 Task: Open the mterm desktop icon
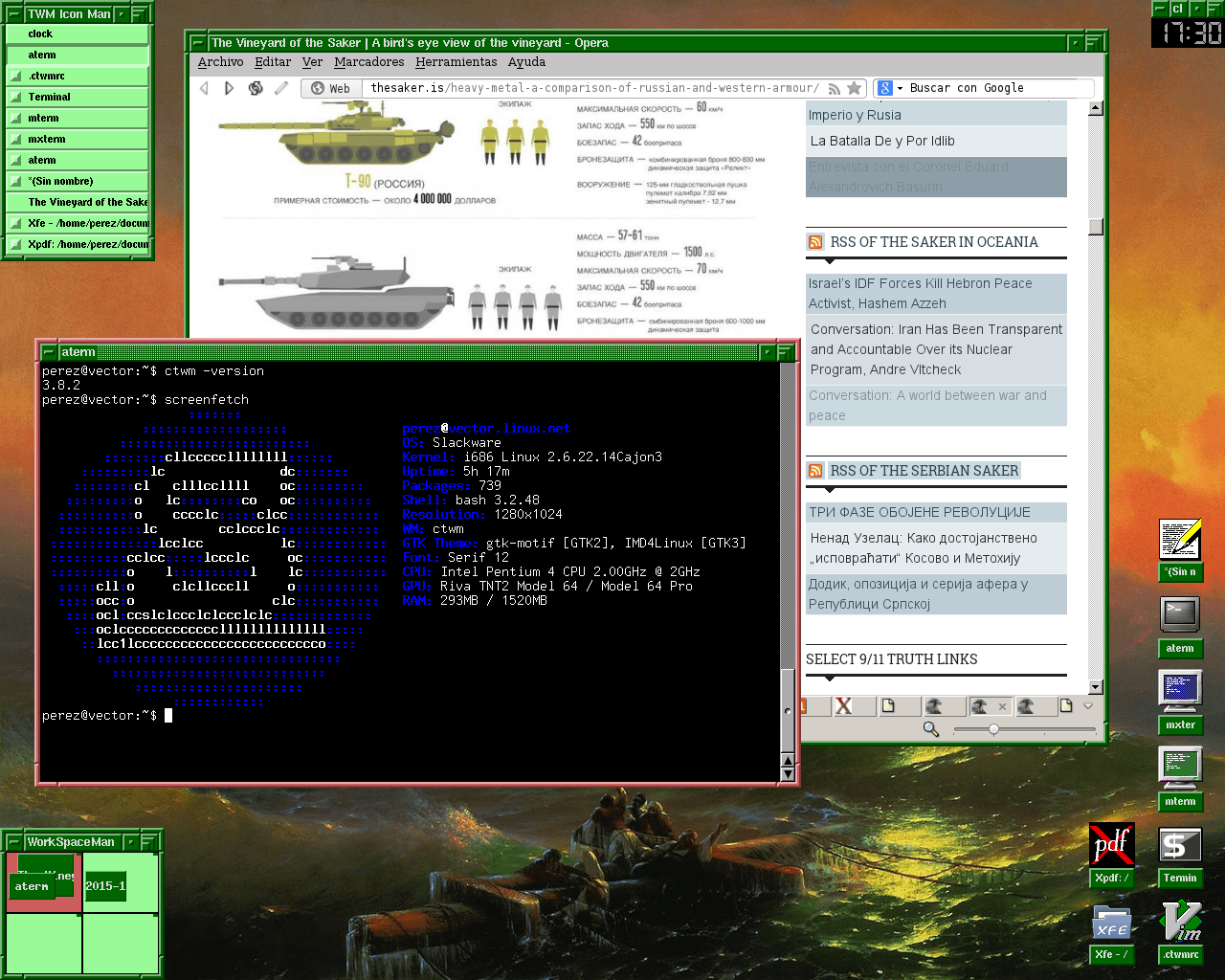(x=1180, y=780)
